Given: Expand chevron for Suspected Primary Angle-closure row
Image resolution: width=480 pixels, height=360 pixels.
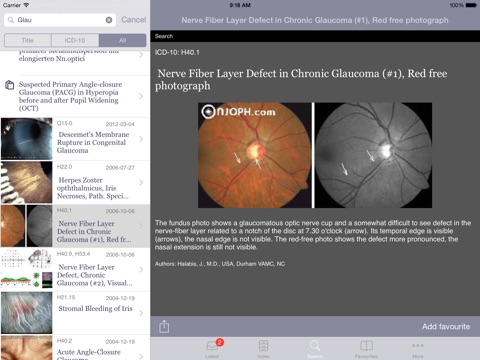Looking at the screenshot, I should coord(141,96).
